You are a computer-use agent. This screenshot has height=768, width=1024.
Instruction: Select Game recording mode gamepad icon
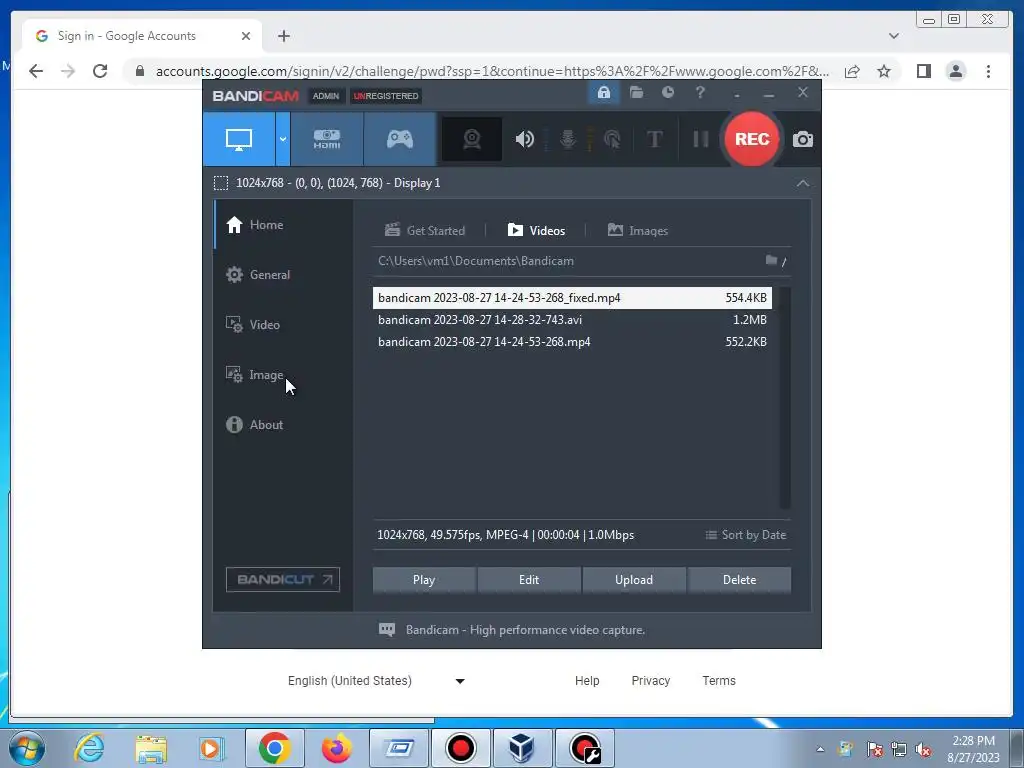coord(400,139)
